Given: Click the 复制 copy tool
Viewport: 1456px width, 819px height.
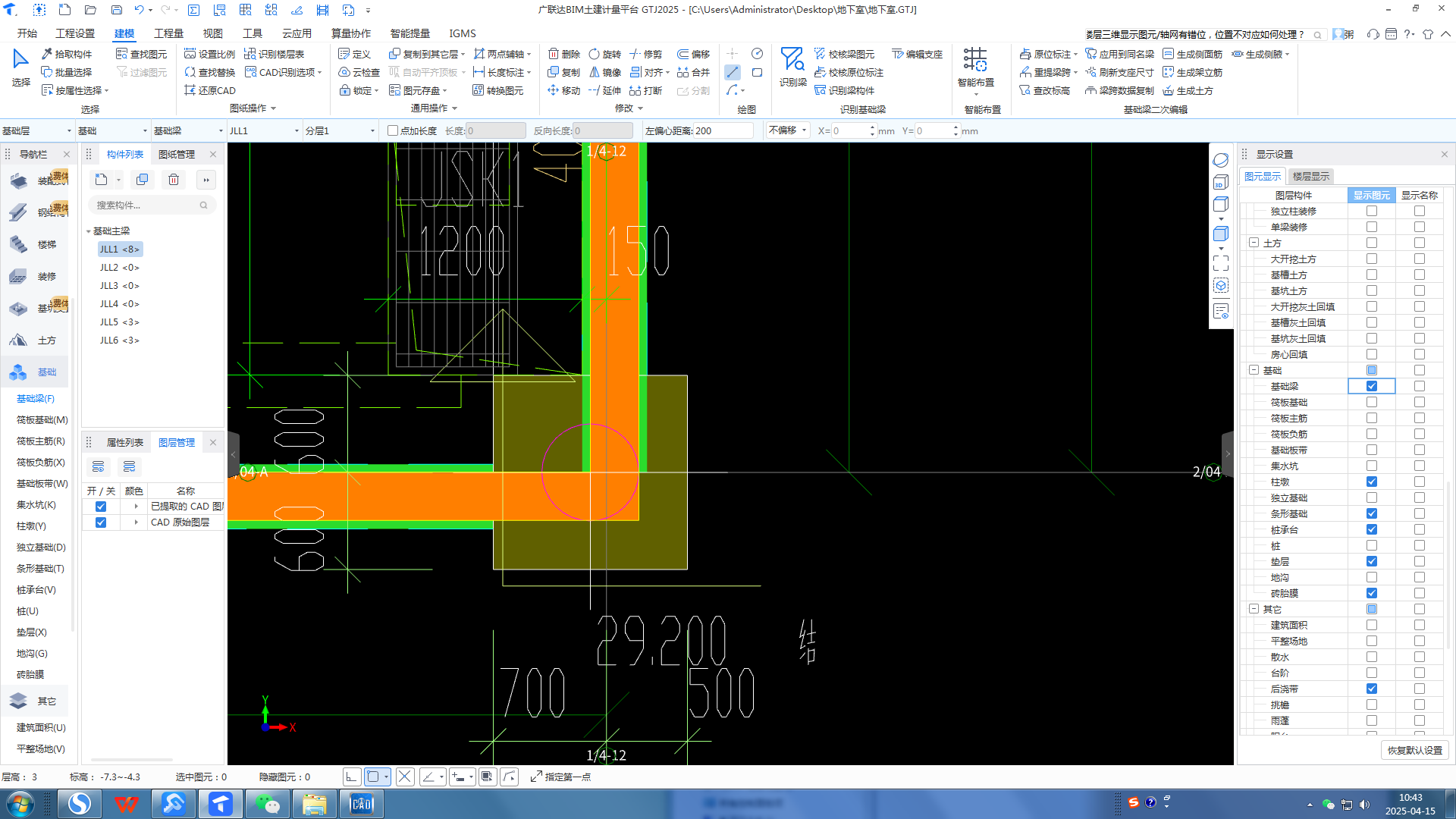Looking at the screenshot, I should pyautogui.click(x=564, y=72).
